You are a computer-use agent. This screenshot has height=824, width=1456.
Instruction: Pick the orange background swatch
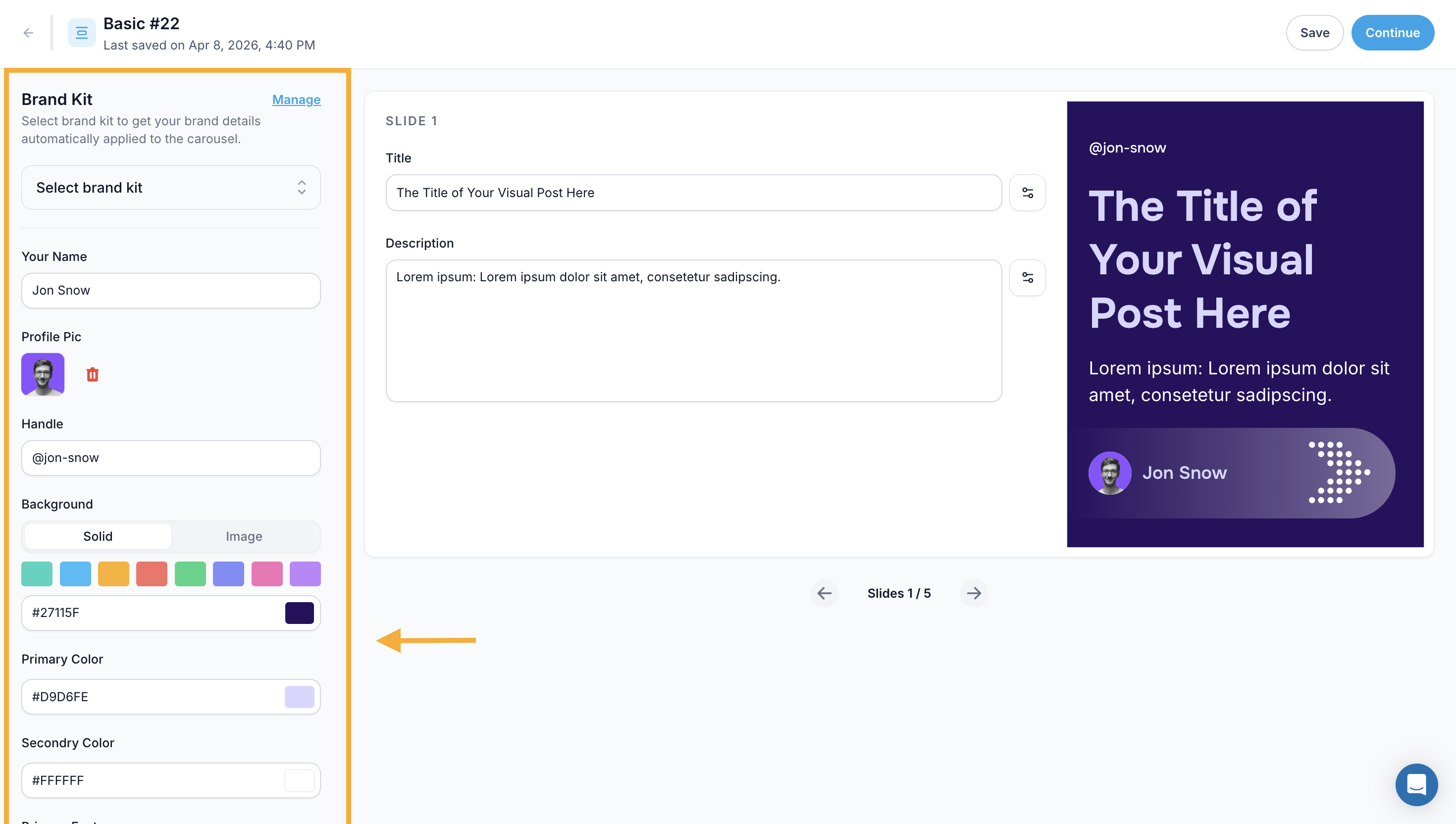113,573
